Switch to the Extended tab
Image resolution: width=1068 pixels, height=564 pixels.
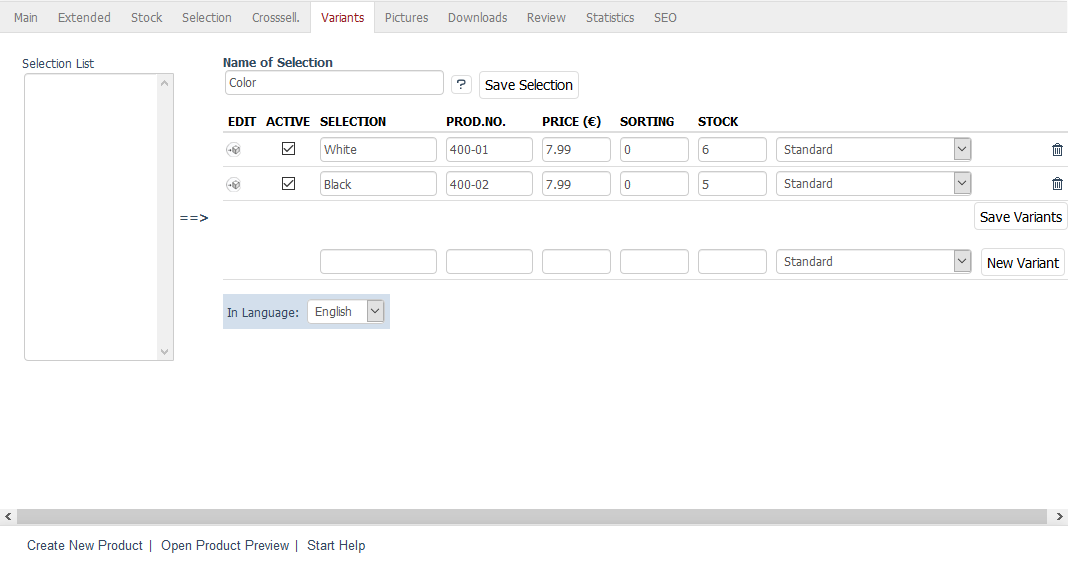(x=84, y=18)
